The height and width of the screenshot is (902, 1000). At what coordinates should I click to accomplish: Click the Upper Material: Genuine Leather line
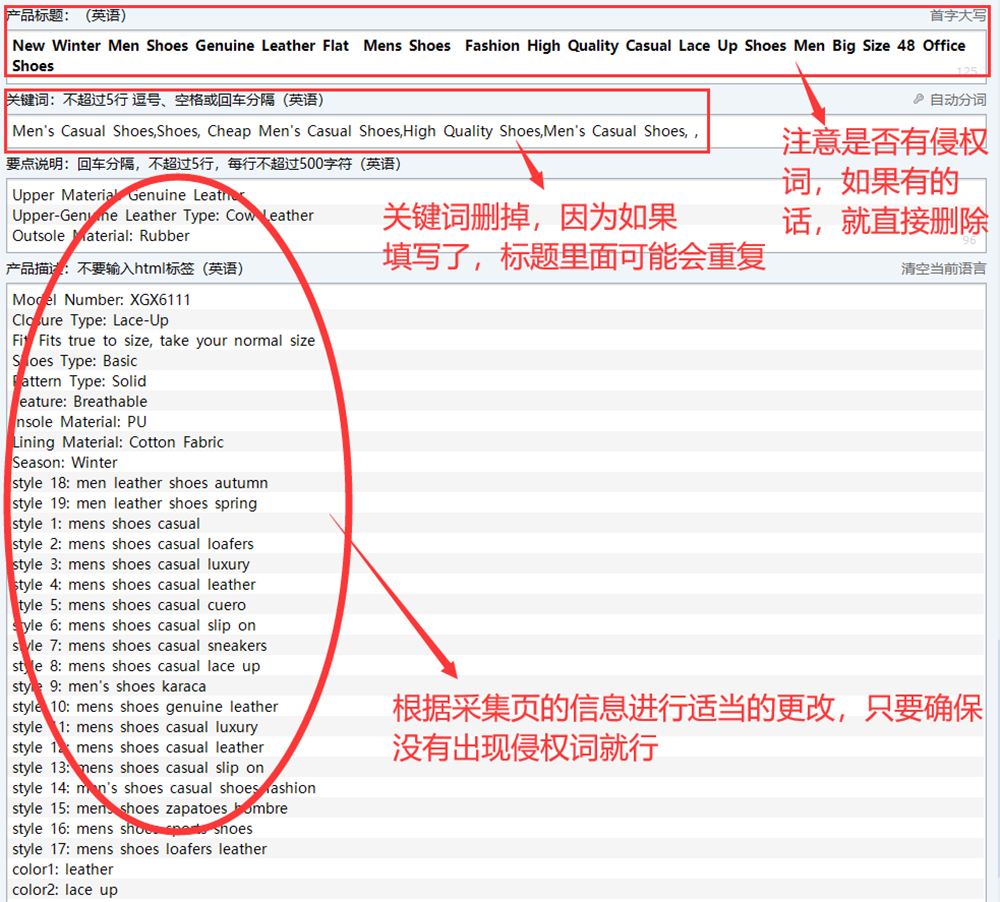pyautogui.click(x=128, y=196)
